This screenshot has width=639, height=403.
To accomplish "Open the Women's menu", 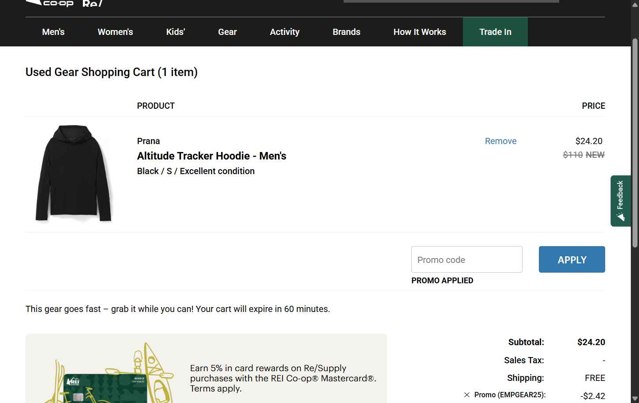I will (x=115, y=32).
